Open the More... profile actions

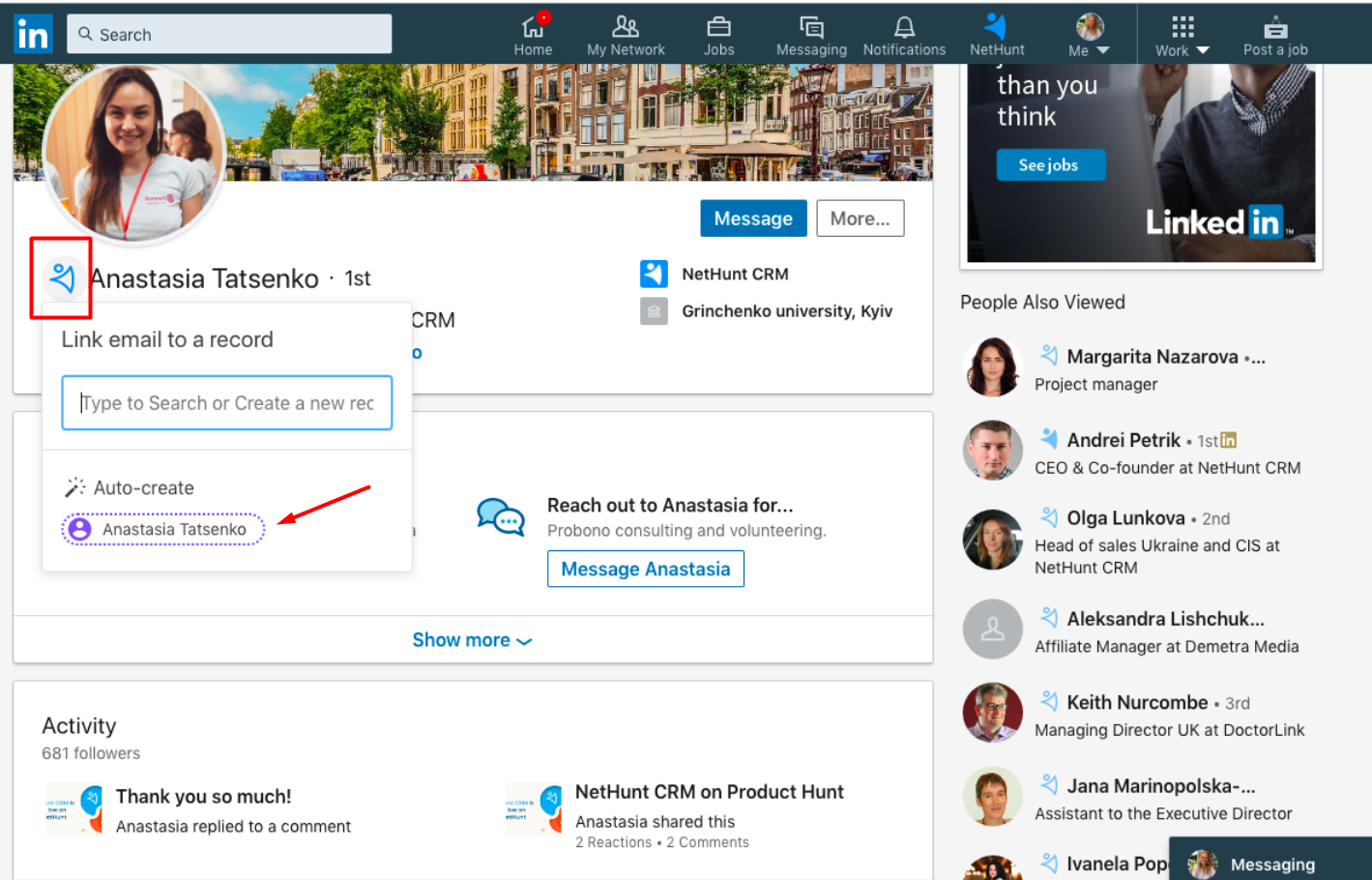tap(860, 219)
